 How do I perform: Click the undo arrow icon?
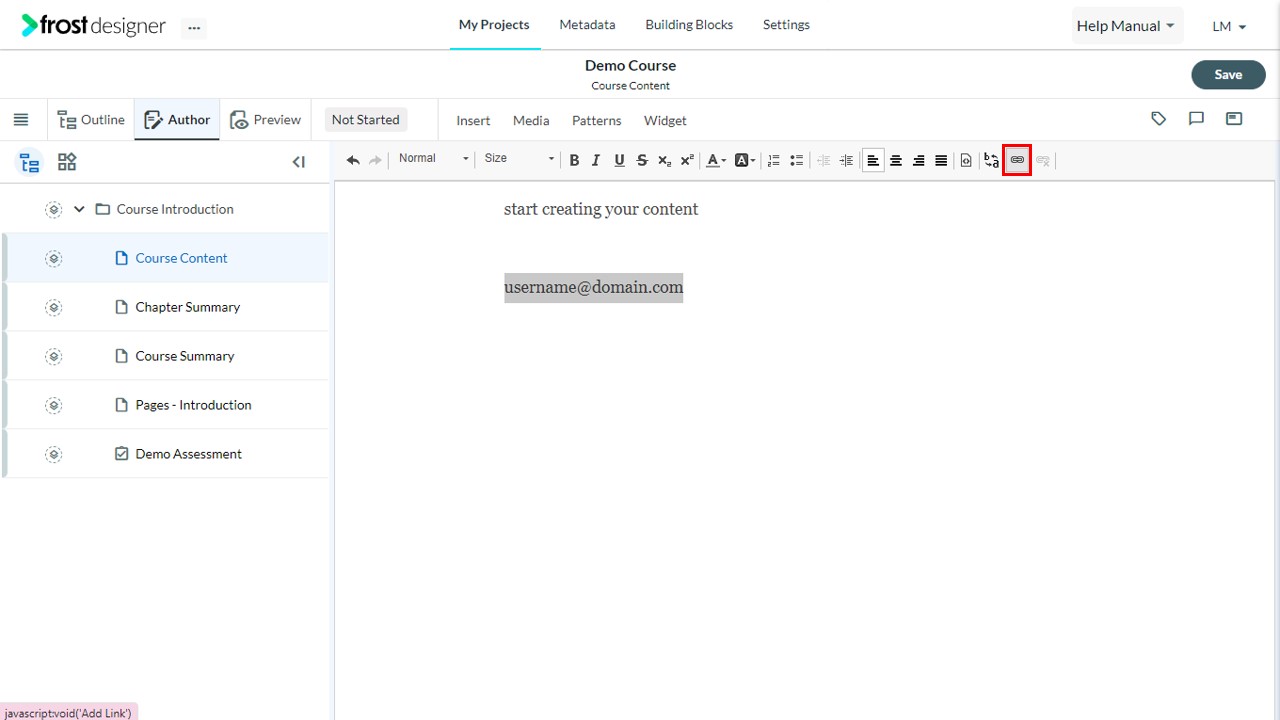(x=353, y=160)
